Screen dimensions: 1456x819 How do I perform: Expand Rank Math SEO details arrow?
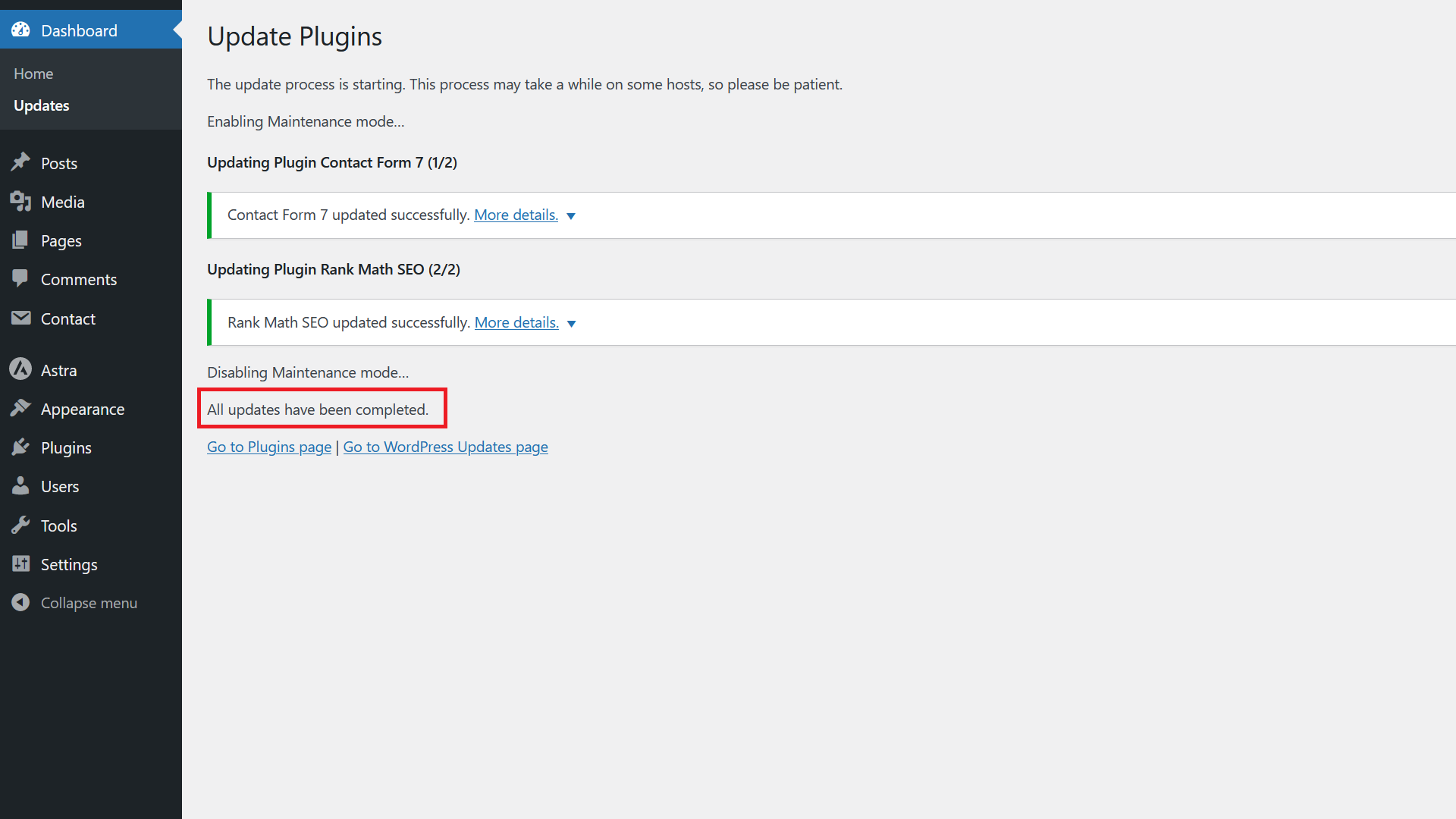coord(572,324)
